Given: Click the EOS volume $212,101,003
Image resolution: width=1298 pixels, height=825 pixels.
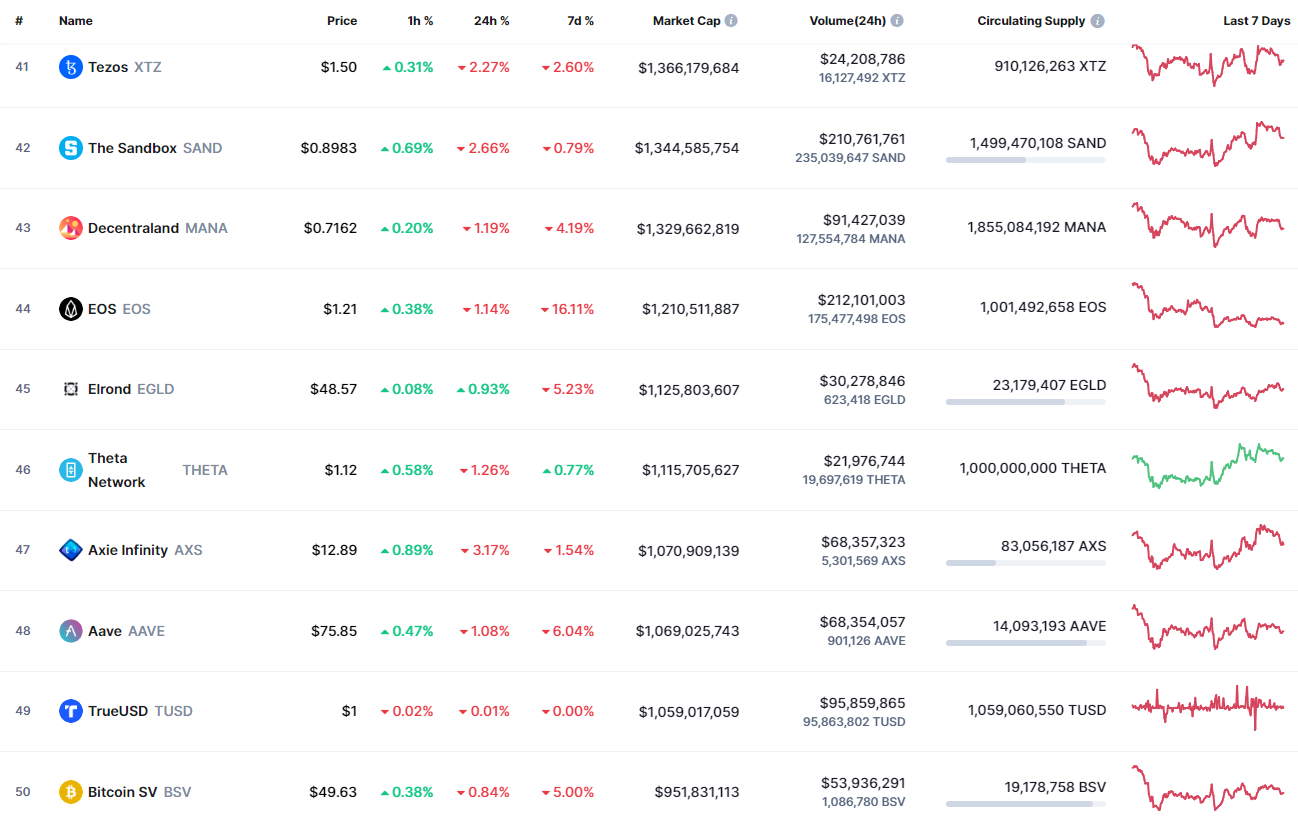Looking at the screenshot, I should (862, 300).
